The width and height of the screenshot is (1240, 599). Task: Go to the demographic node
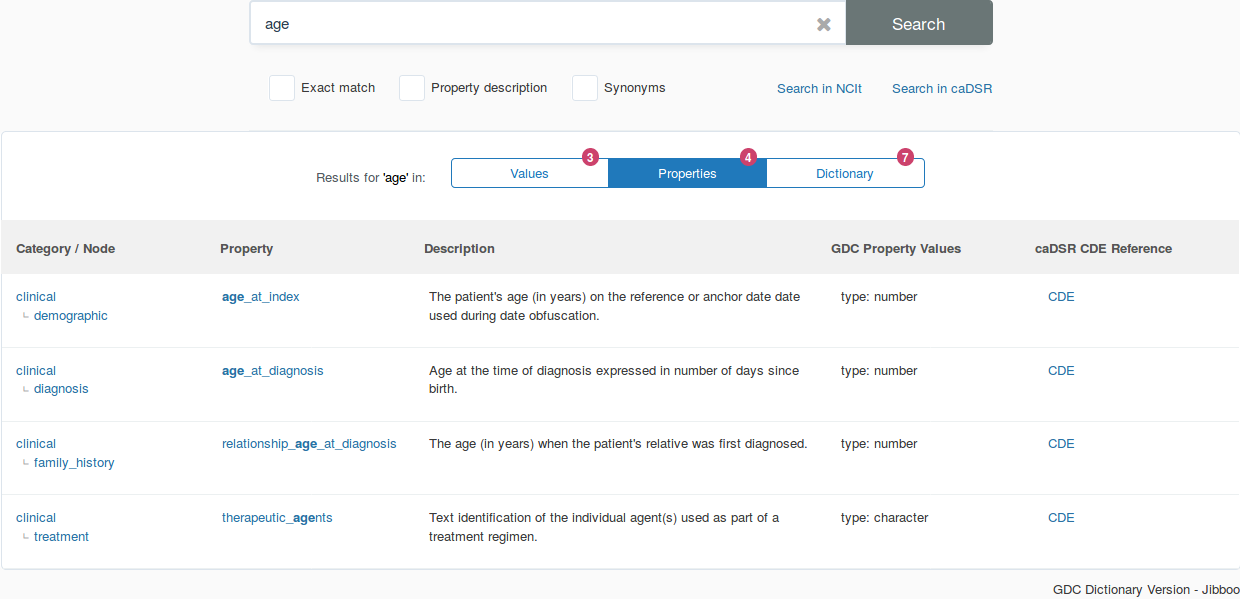click(70, 316)
